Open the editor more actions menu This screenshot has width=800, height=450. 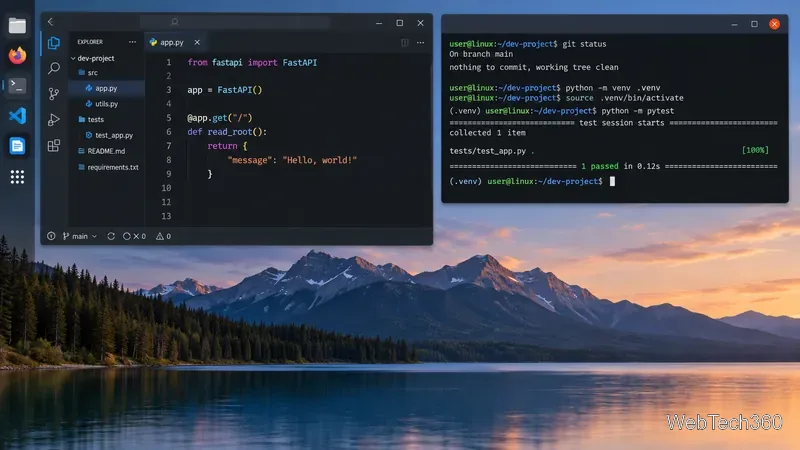point(420,42)
